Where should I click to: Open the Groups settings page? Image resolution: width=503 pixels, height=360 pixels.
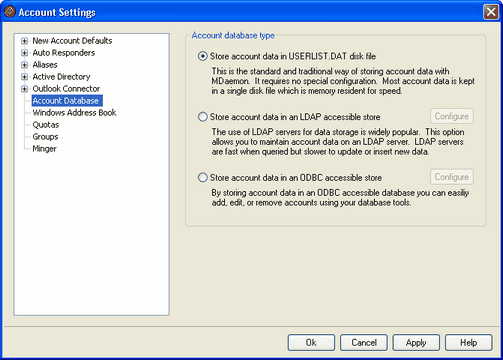[45, 137]
